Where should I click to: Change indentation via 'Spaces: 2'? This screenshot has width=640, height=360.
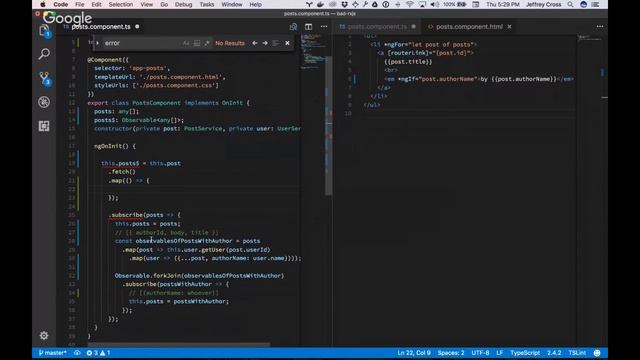coord(451,353)
